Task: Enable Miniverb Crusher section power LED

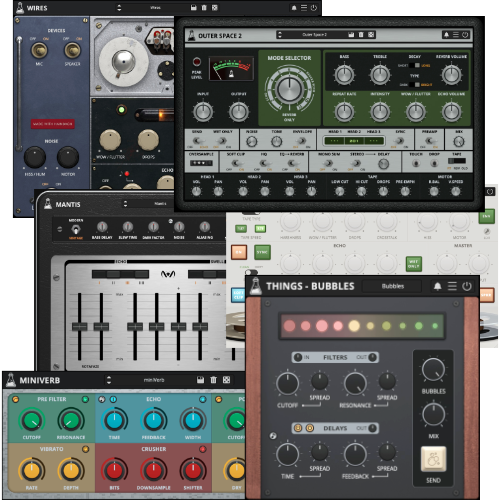Action: tap(203, 449)
